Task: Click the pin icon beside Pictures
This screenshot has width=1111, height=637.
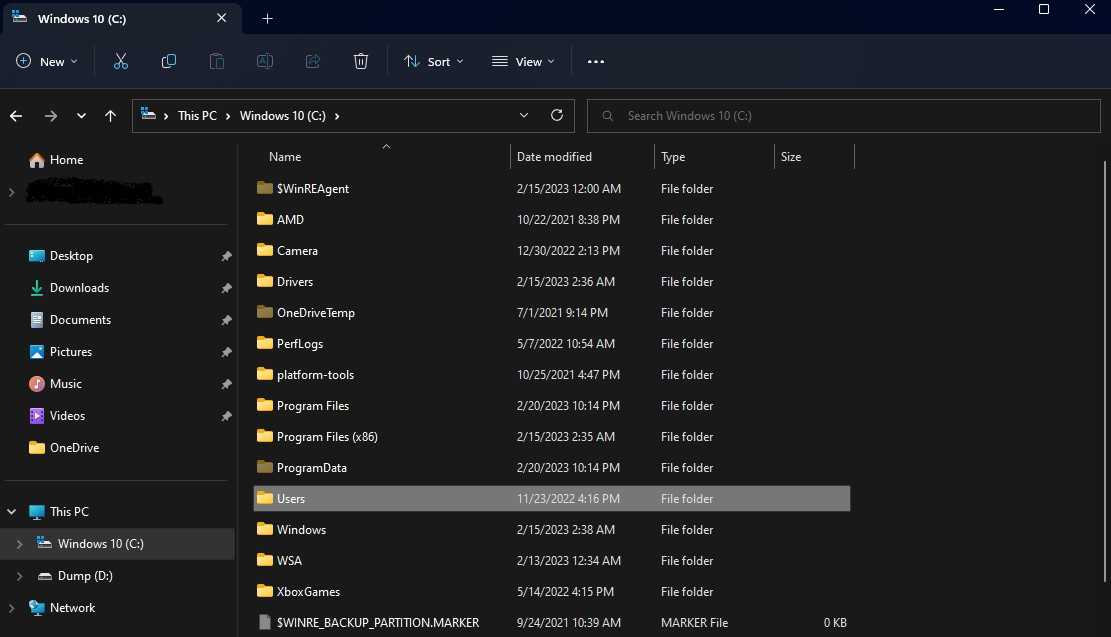Action: pyautogui.click(x=226, y=352)
